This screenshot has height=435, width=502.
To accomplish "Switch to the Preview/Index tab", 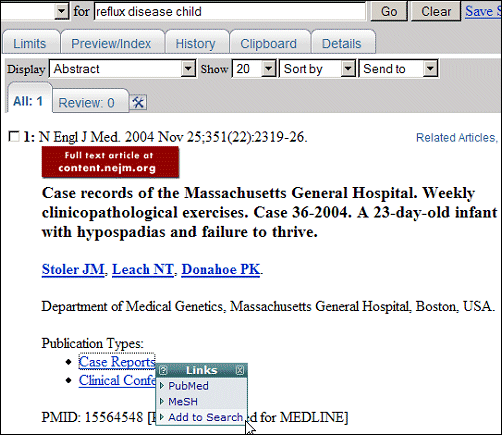I will click(111, 43).
